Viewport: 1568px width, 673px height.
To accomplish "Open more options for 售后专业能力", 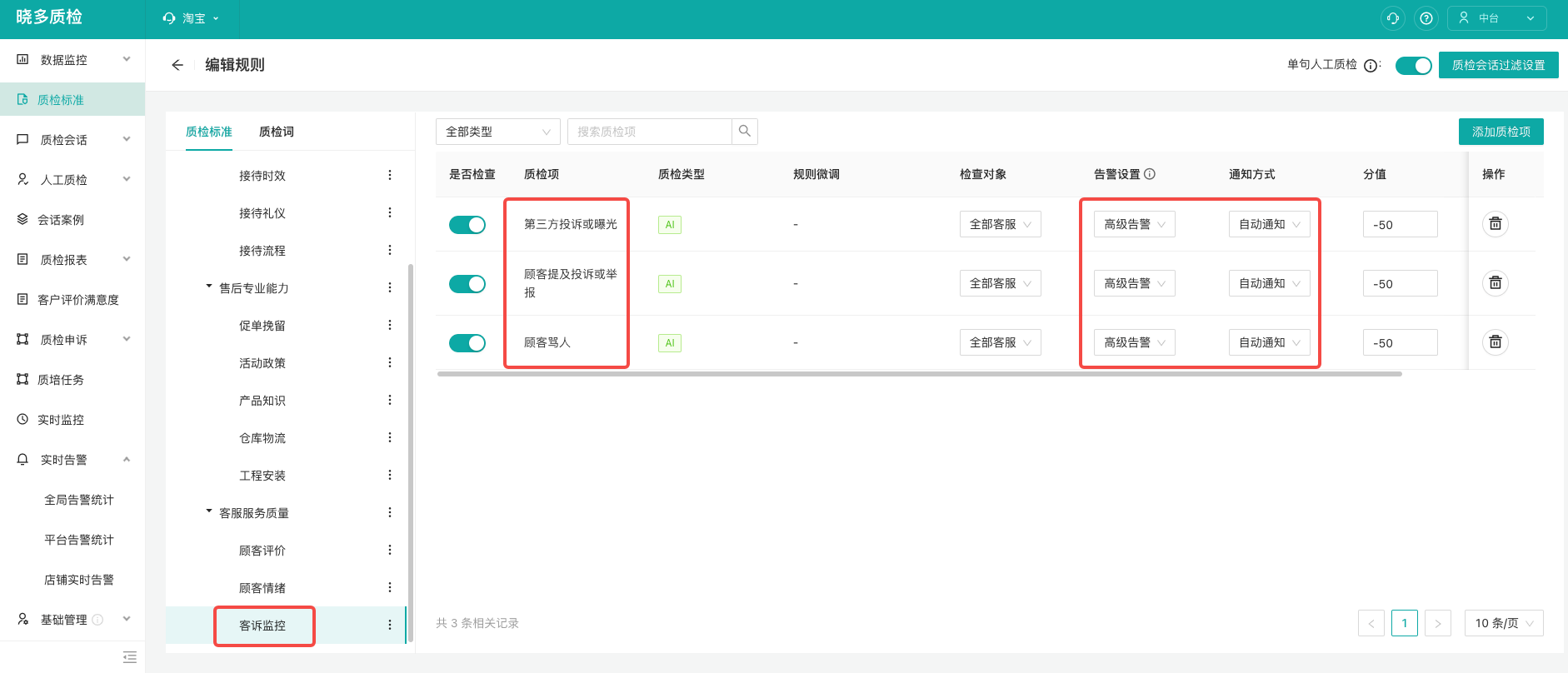I will click(390, 287).
